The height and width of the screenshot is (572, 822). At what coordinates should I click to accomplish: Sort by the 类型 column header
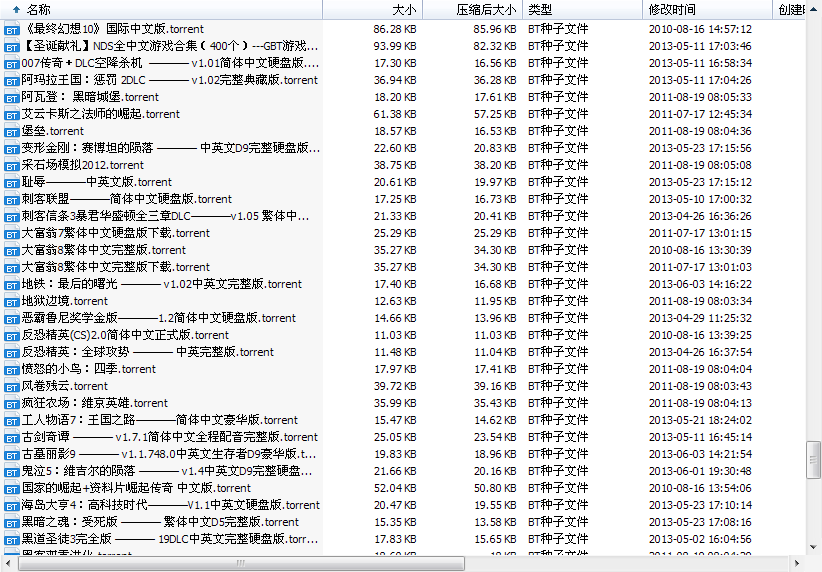tap(582, 9)
